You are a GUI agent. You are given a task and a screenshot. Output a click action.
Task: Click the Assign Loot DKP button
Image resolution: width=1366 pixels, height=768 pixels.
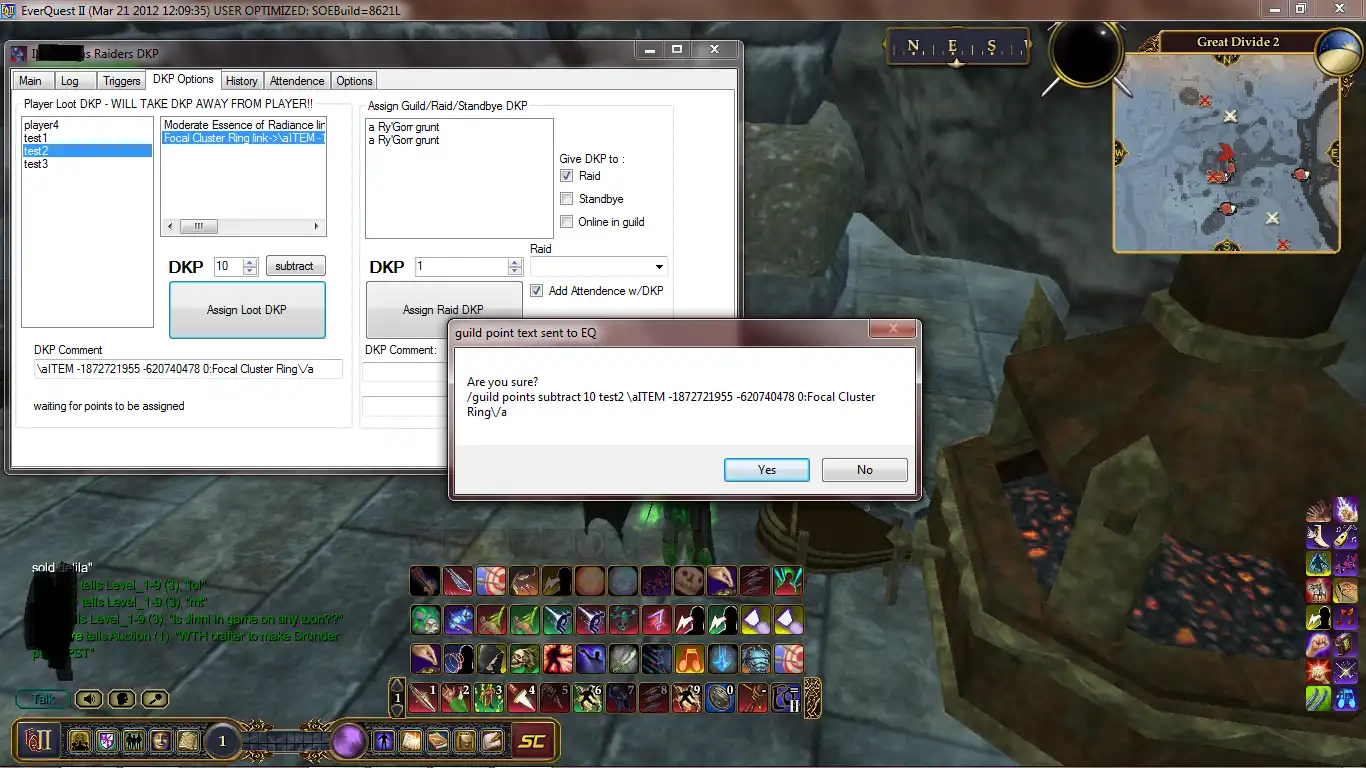247,310
